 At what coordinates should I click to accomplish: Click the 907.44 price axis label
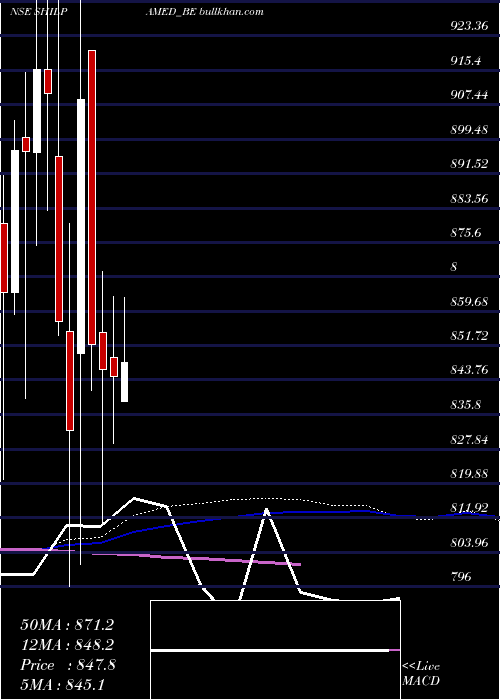click(469, 95)
